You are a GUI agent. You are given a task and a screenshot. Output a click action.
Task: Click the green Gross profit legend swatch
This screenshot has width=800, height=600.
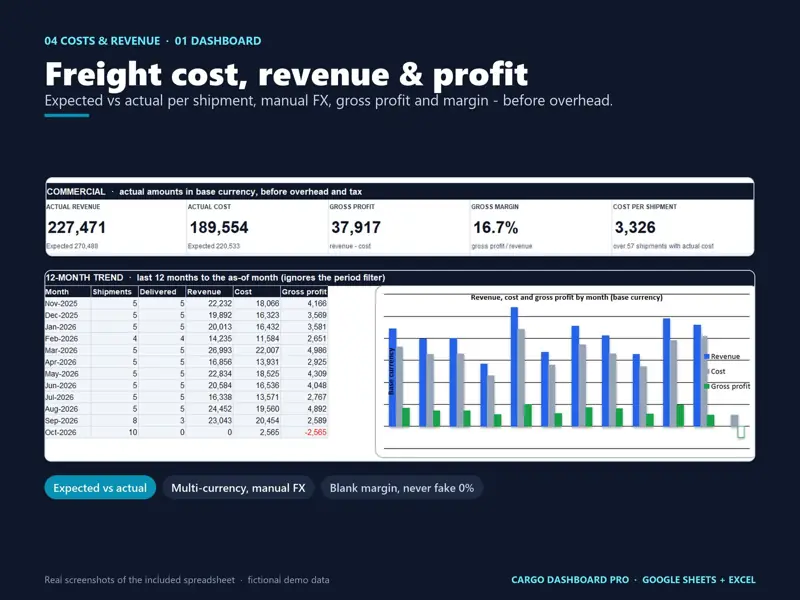[707, 386]
